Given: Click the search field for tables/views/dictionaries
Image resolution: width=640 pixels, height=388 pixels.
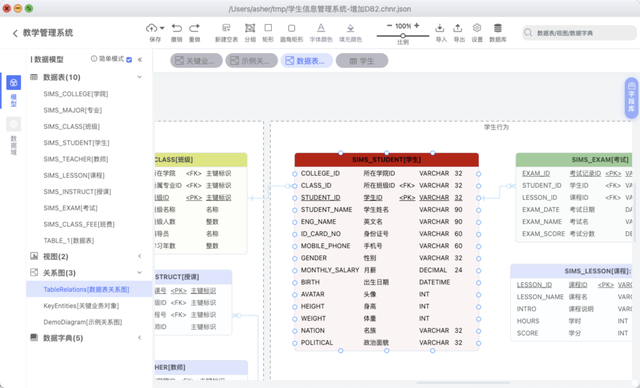Looking at the screenshot, I should coord(579,33).
